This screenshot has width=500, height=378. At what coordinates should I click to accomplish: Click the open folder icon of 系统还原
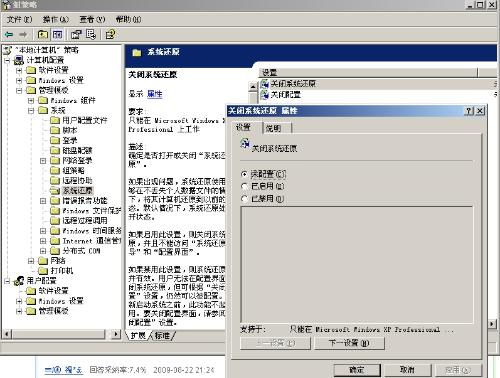point(55,191)
